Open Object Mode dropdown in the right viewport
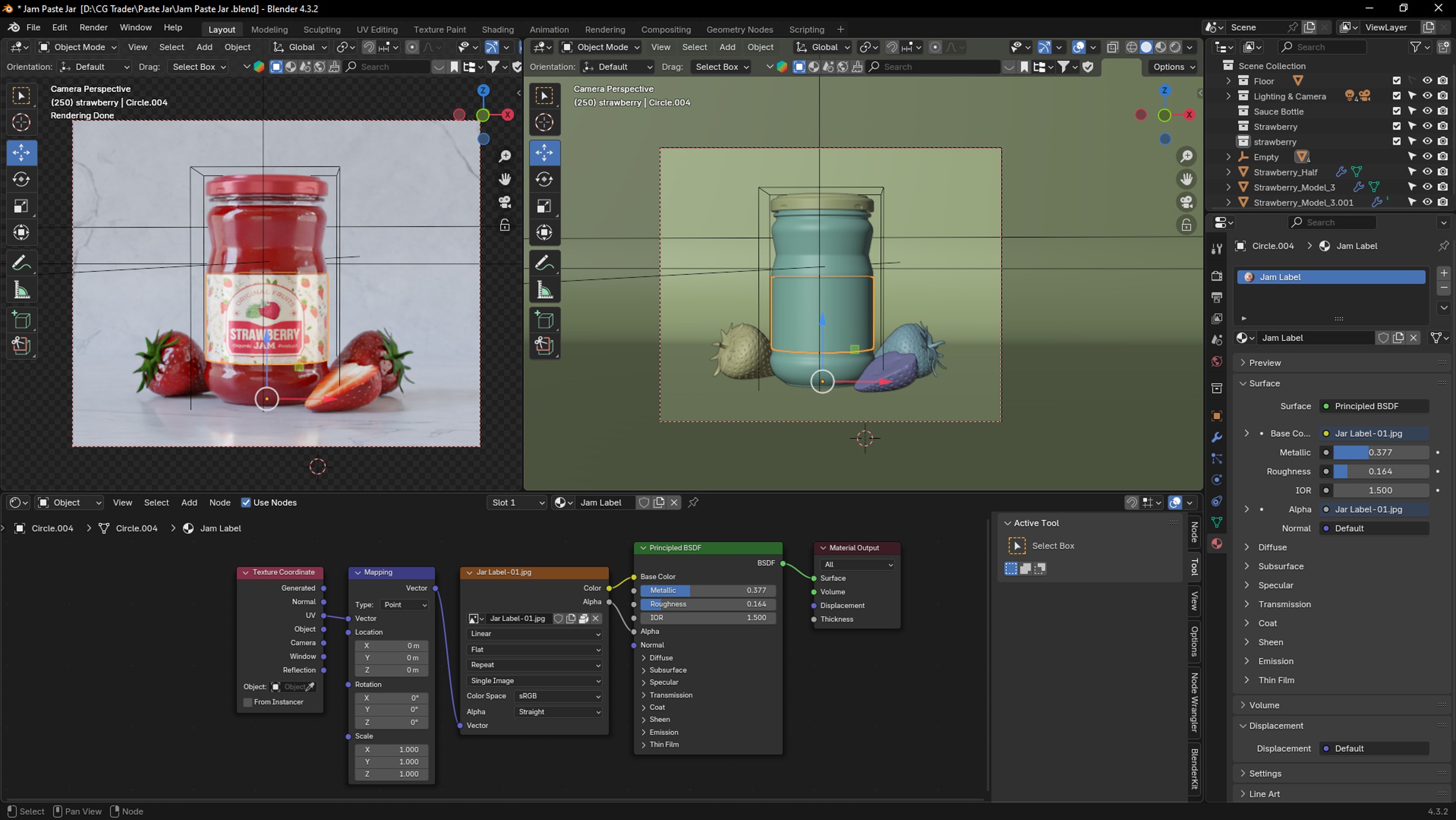This screenshot has height=820, width=1456. coord(600,47)
